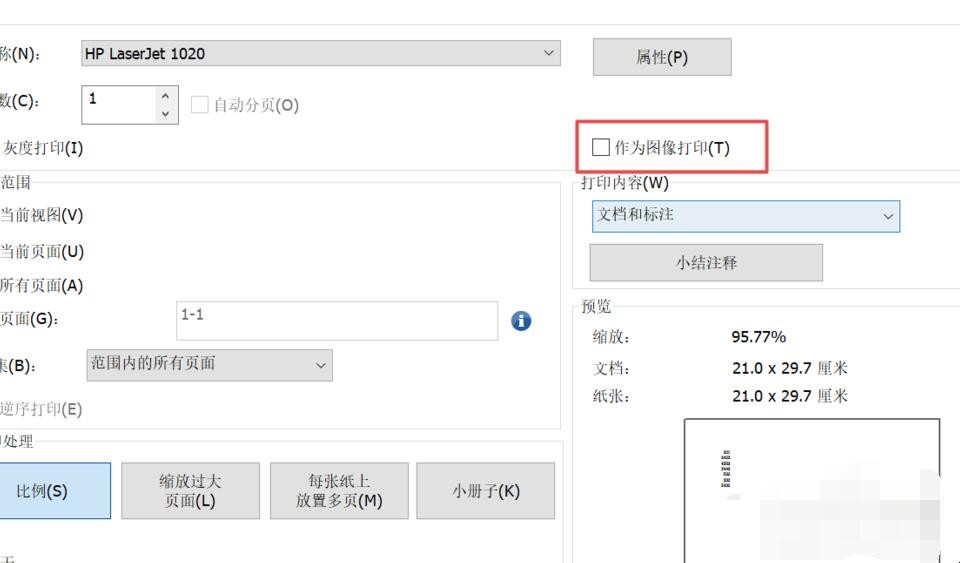Click the 小结注释 button
The height and width of the screenshot is (563, 960).
pyautogui.click(x=706, y=263)
